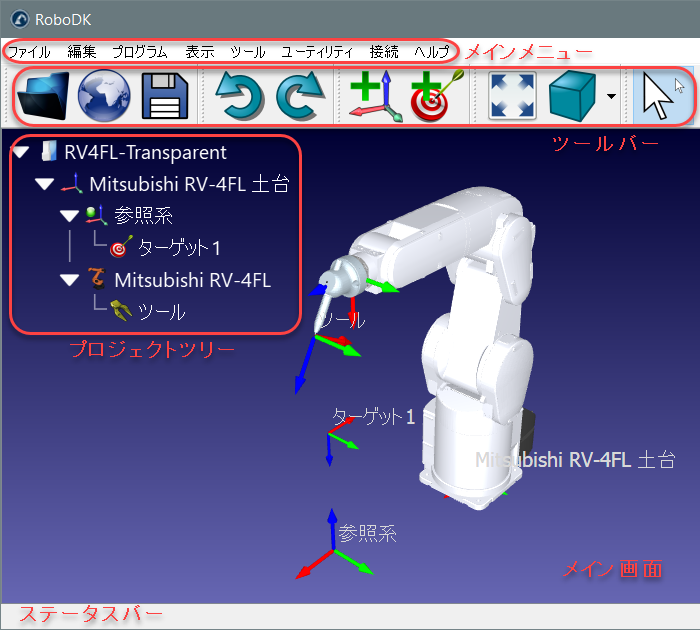The height and width of the screenshot is (630, 700).
Task: Open the プログラム menu
Action: click(140, 52)
